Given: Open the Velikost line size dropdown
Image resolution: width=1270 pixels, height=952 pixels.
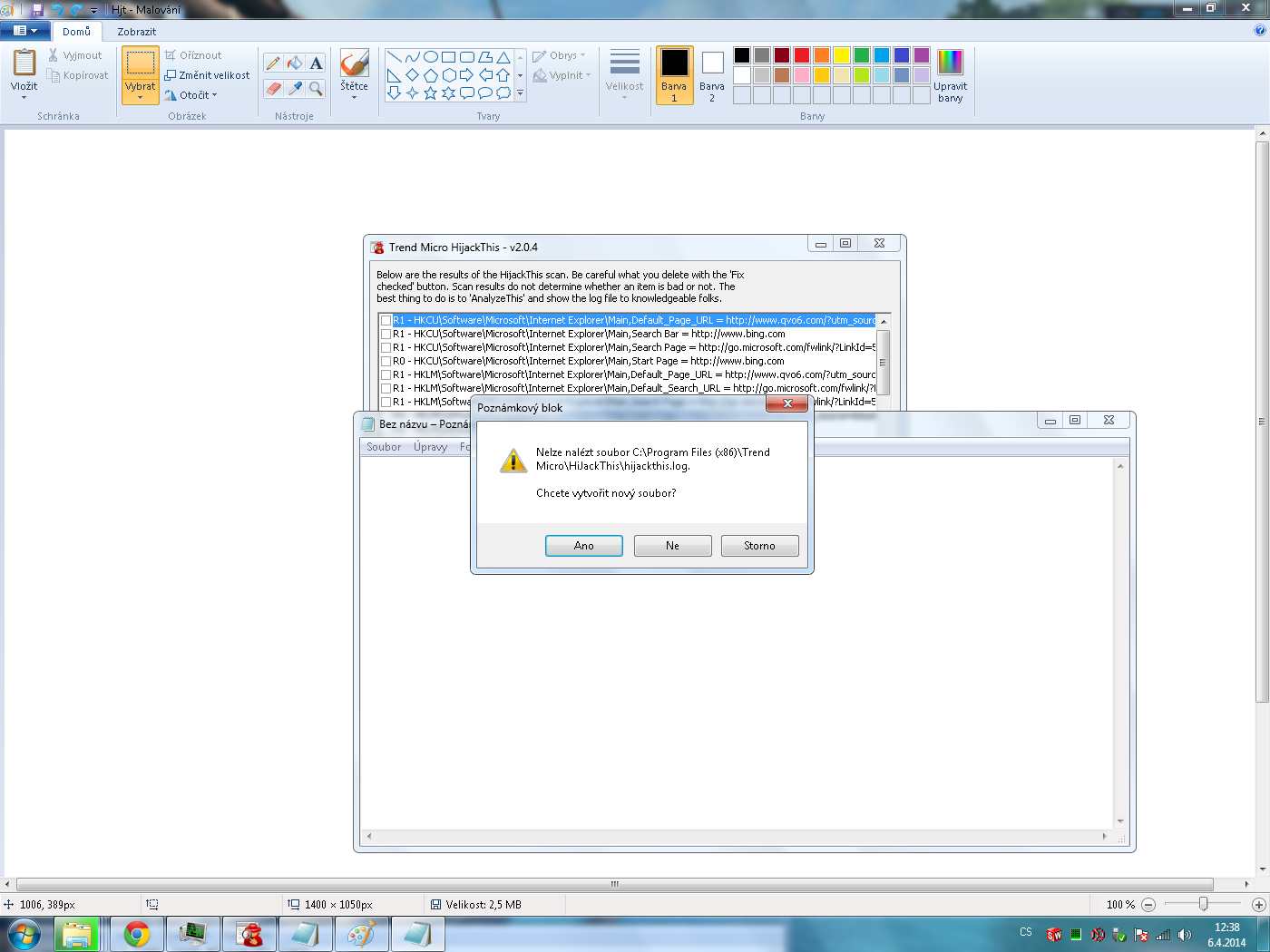Looking at the screenshot, I should (x=624, y=74).
